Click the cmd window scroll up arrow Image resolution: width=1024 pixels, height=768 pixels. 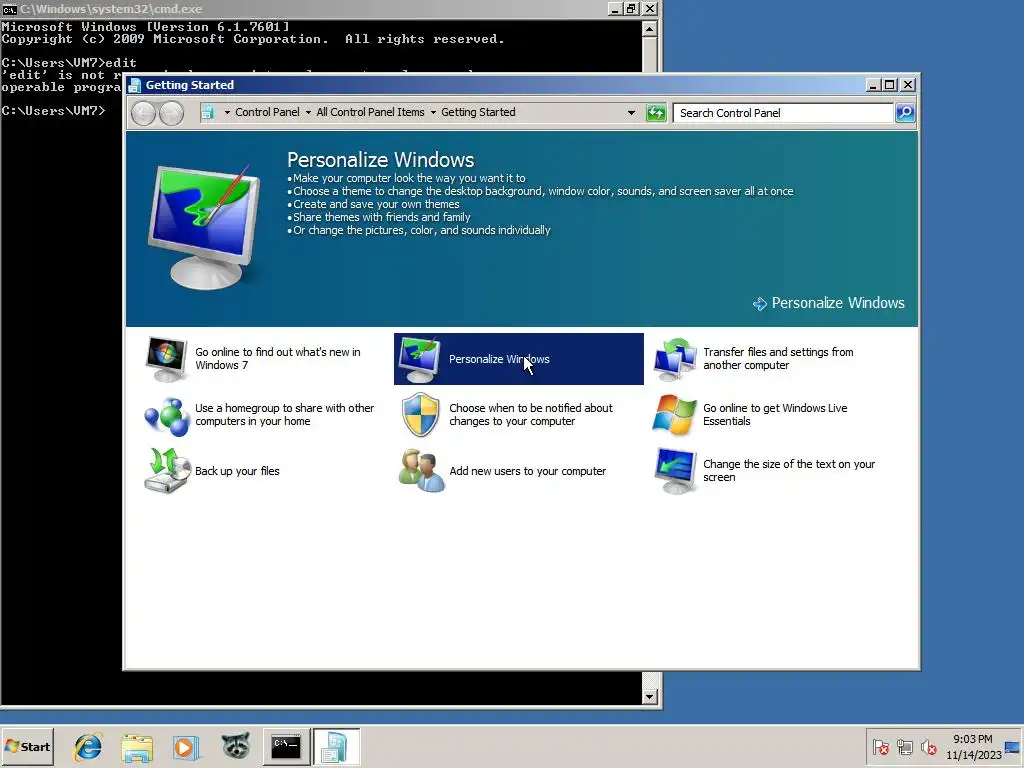coord(649,29)
